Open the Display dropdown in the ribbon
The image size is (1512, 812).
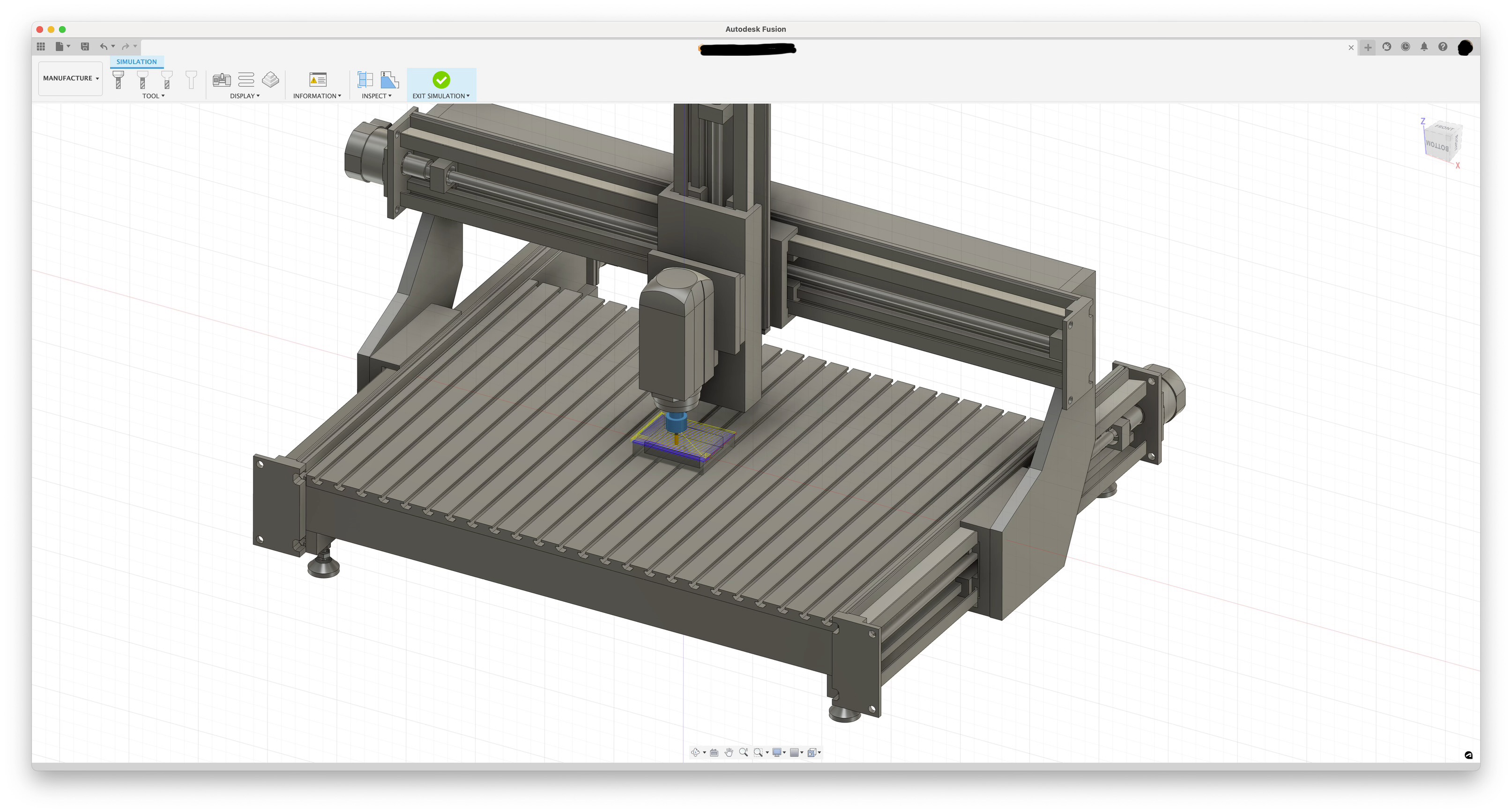(245, 96)
